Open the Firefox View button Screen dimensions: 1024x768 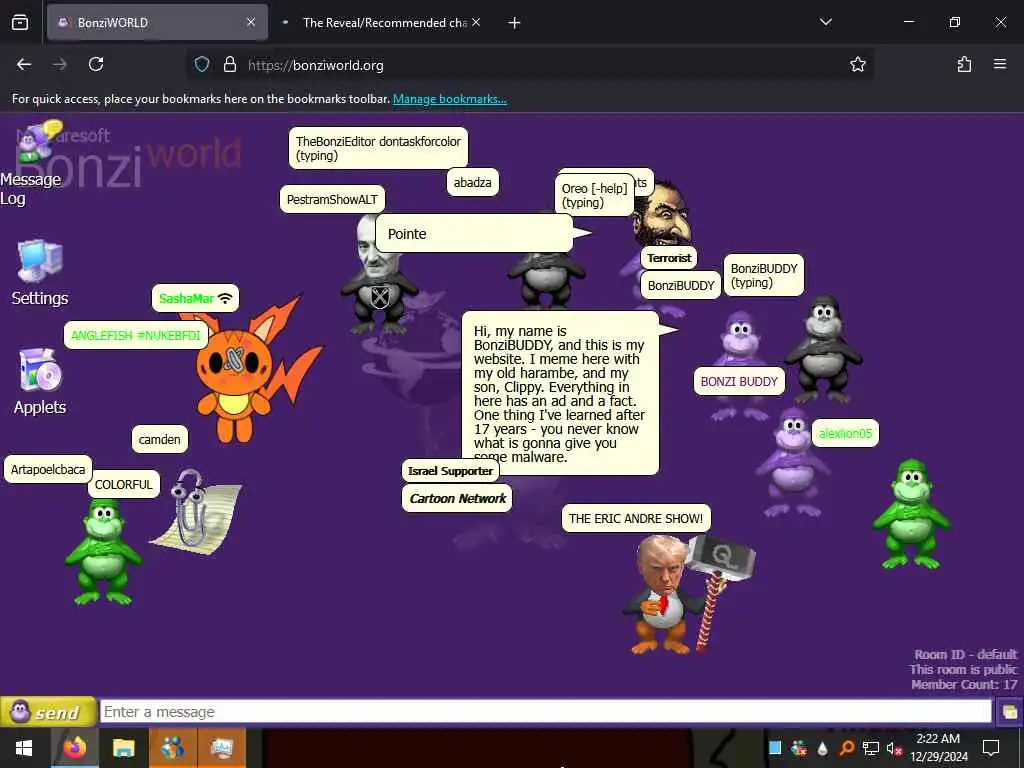click(x=20, y=22)
